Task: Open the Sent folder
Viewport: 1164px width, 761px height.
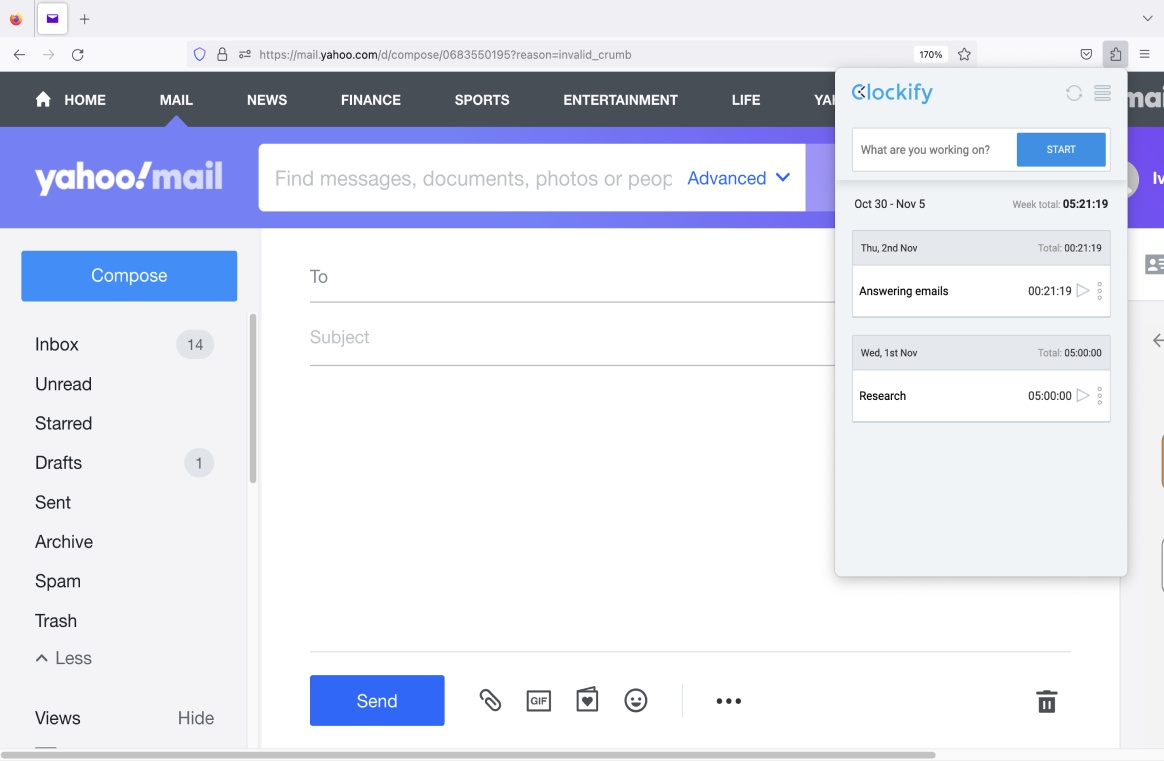Action: (53, 503)
